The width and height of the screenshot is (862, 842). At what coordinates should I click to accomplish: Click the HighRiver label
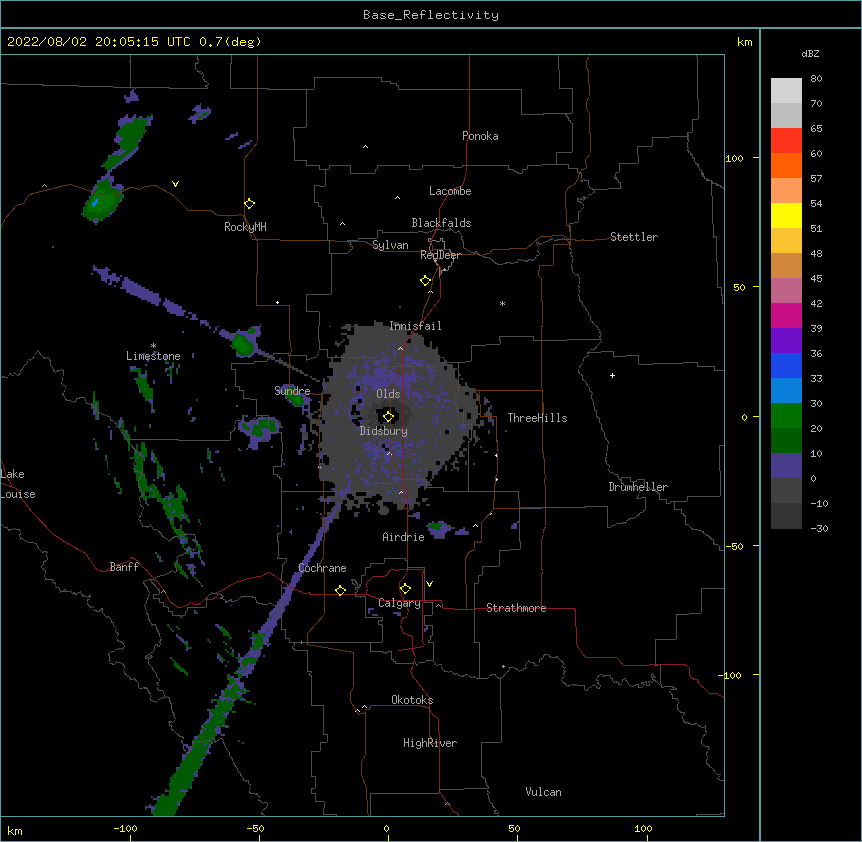430,743
